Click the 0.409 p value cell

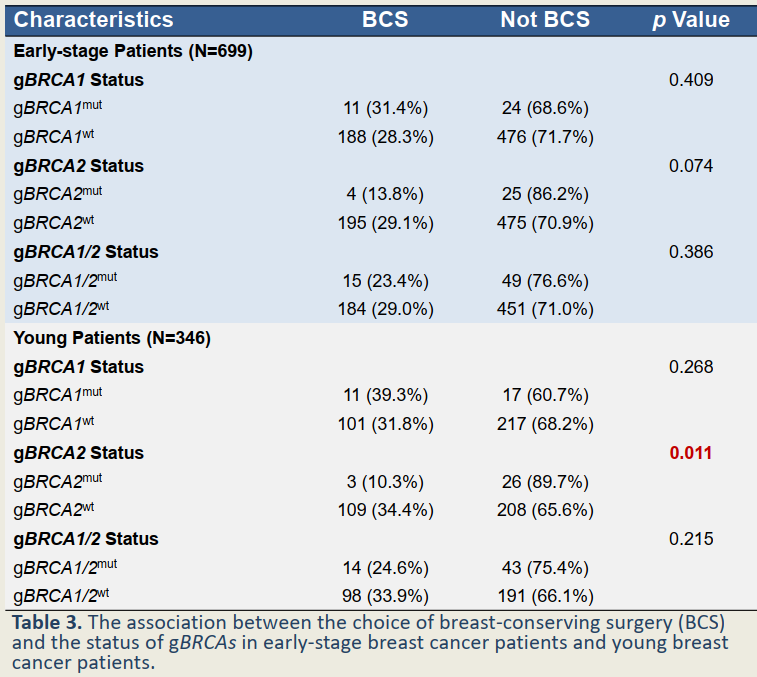pos(691,80)
